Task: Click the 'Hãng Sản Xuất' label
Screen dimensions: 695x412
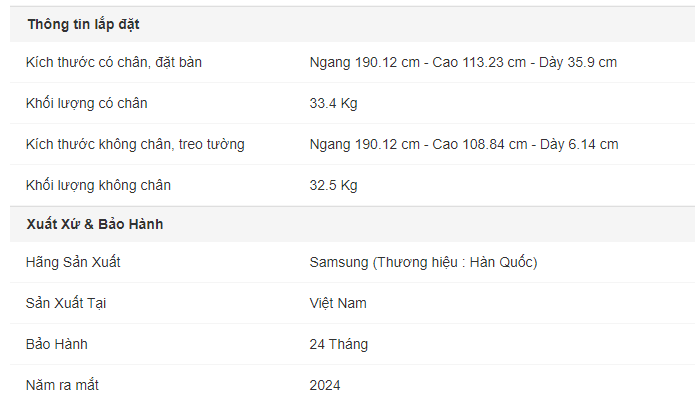Action: (73, 262)
